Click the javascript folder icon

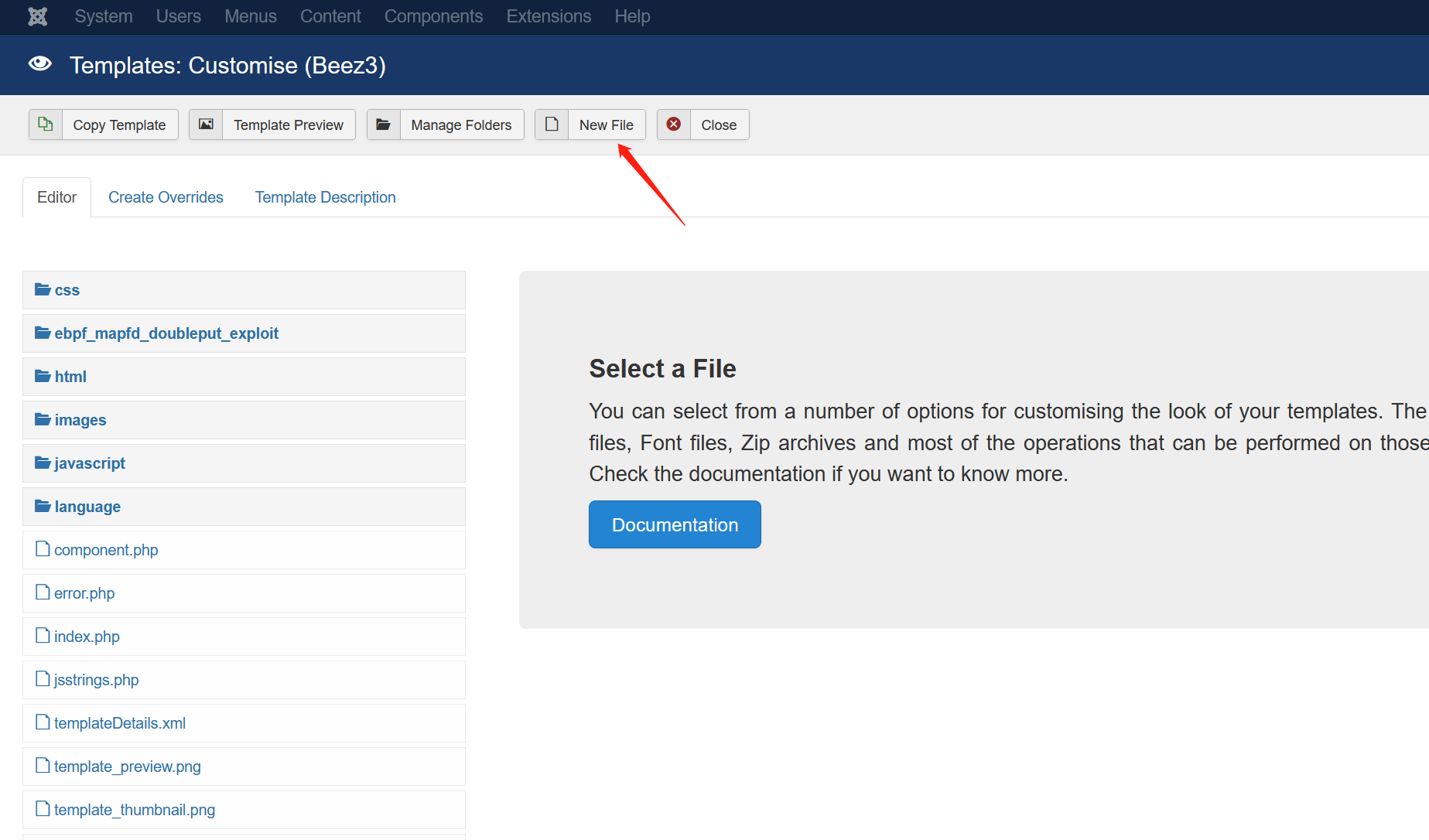[x=43, y=463]
